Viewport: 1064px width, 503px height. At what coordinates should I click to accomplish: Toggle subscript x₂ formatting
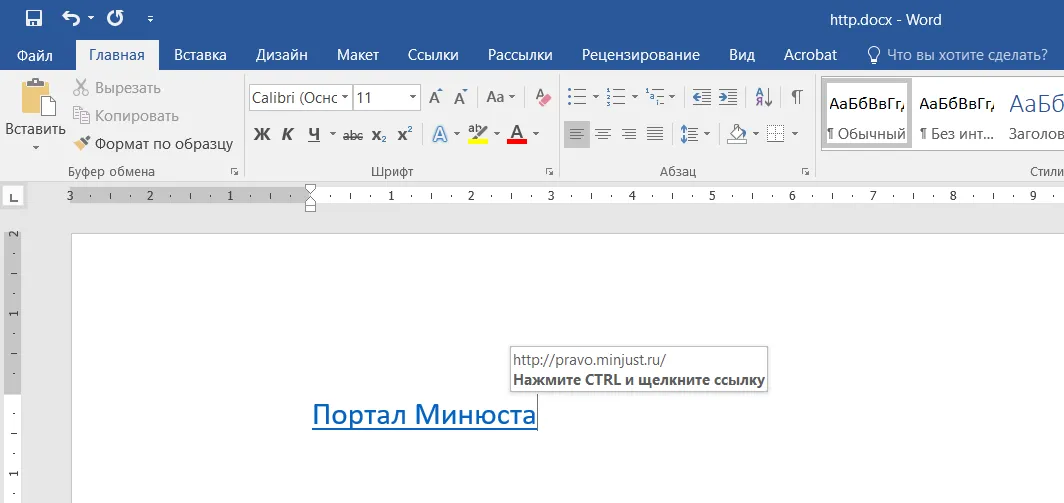coord(379,134)
